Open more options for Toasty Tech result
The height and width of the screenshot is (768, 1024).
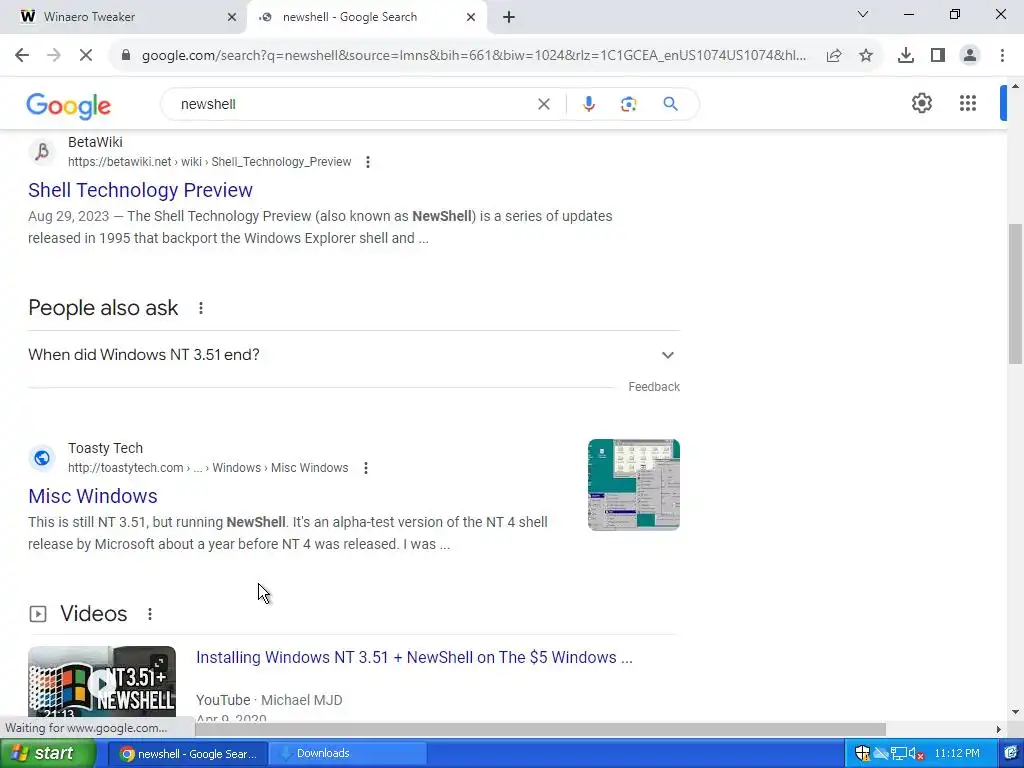click(x=366, y=468)
